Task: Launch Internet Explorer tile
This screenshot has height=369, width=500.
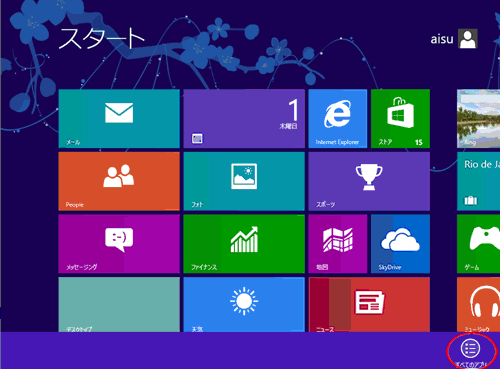Action: [338, 119]
